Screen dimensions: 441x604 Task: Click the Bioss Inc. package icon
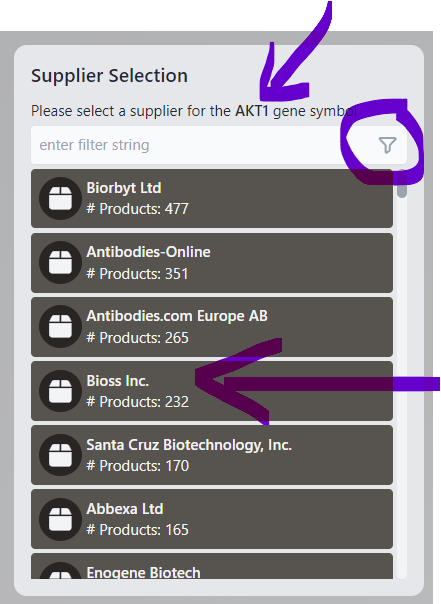(60, 391)
